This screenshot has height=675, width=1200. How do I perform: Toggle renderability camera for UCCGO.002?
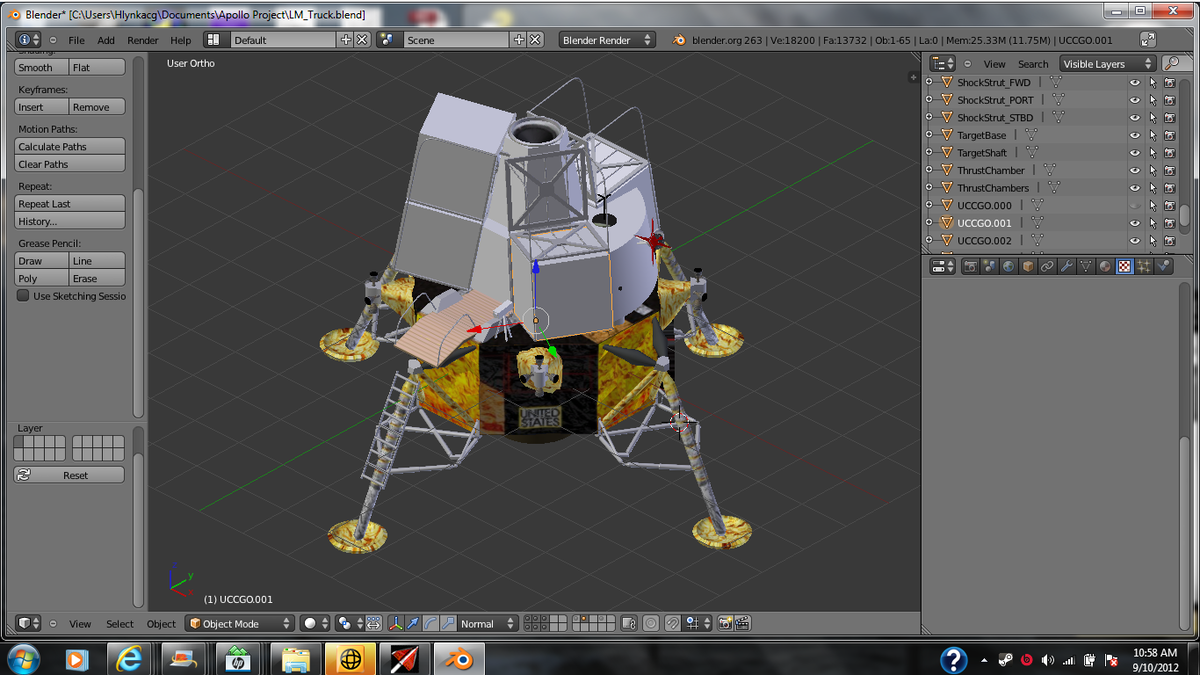(x=1169, y=240)
